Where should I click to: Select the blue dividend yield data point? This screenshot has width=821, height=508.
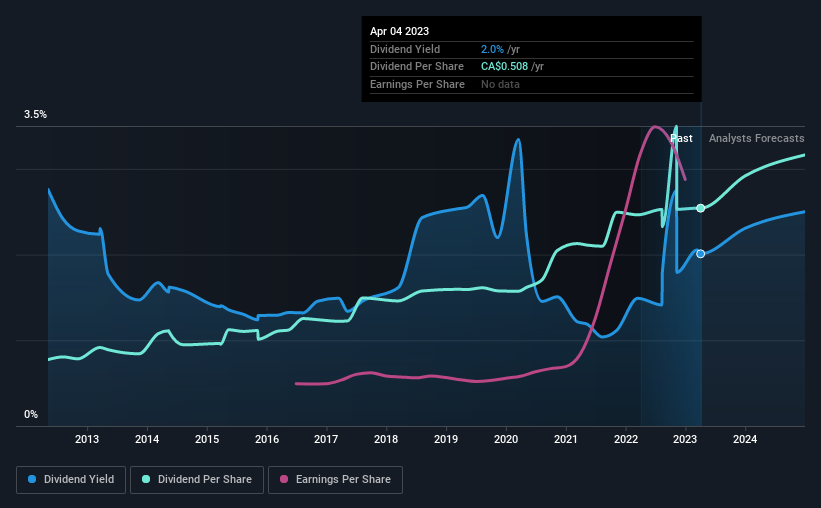point(701,253)
